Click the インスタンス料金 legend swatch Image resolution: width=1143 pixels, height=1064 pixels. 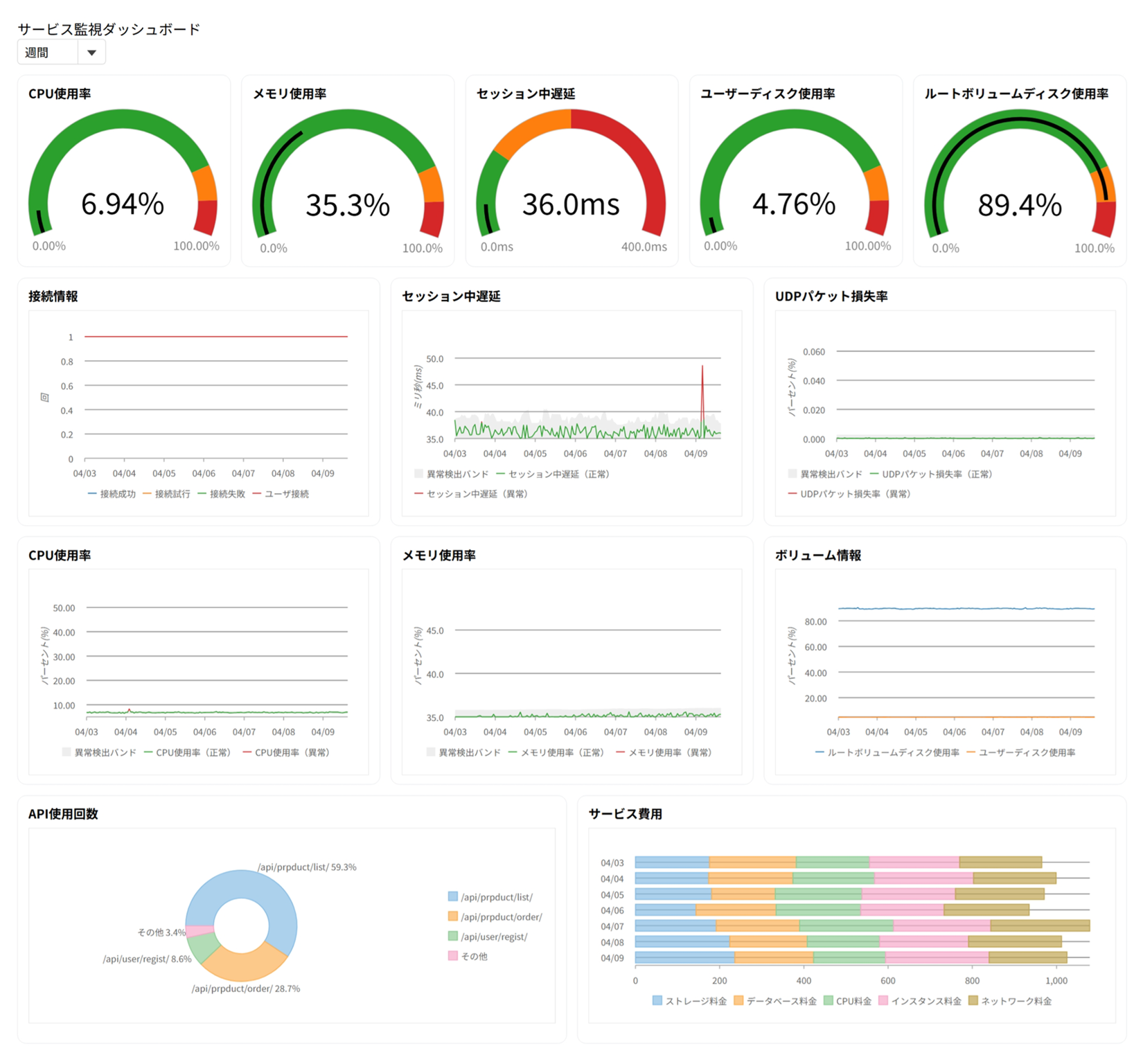883,1001
